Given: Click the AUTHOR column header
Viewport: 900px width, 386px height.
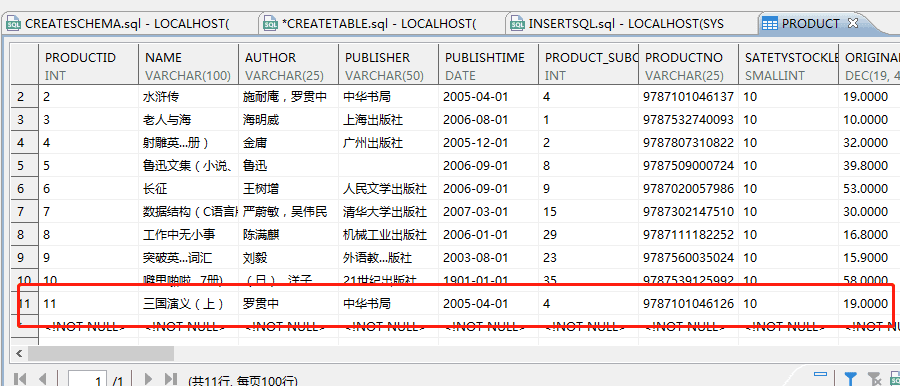Looking at the screenshot, I should coord(288,65).
